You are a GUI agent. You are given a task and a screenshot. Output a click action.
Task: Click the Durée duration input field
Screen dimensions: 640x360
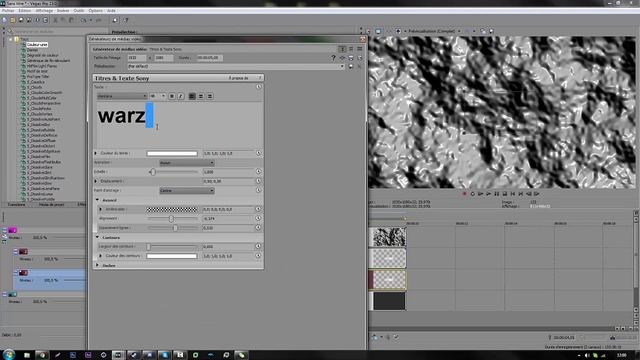(210, 58)
